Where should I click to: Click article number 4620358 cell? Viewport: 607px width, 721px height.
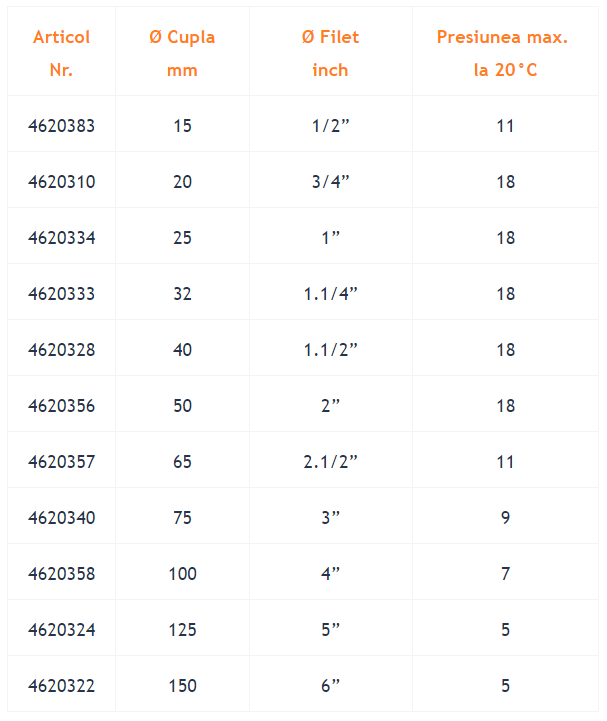[62, 574]
